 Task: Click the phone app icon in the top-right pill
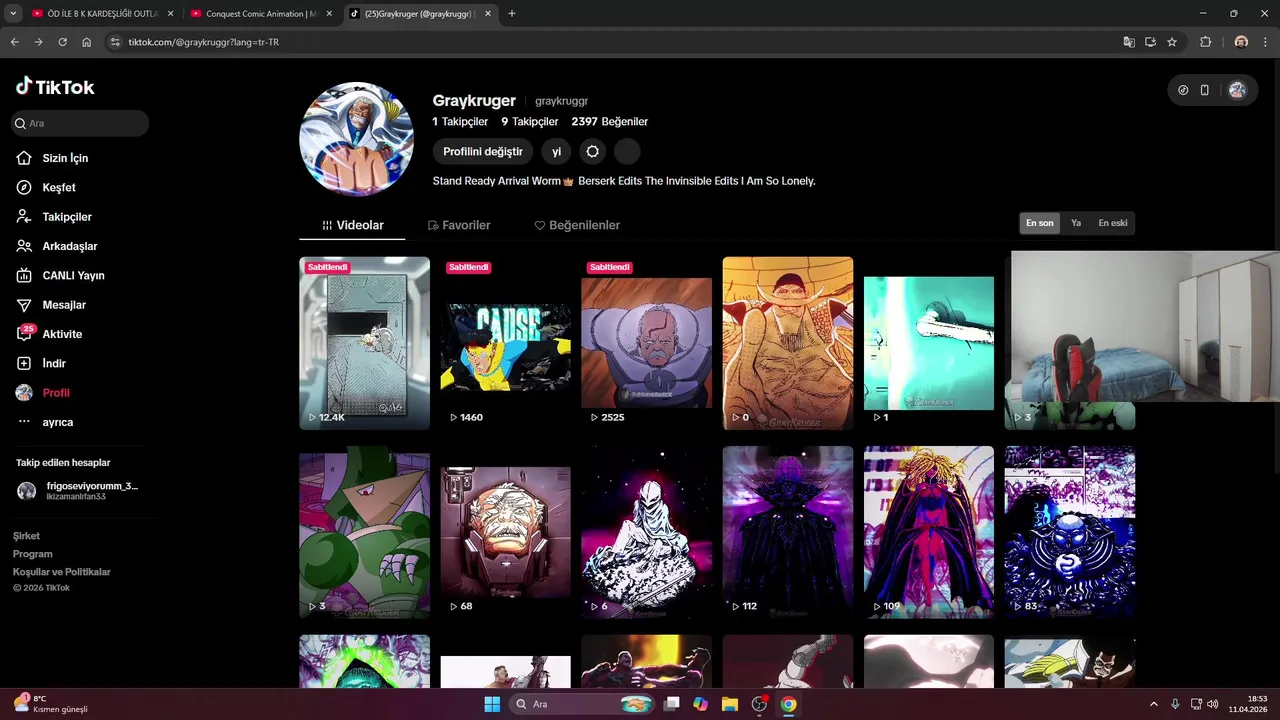click(1205, 90)
